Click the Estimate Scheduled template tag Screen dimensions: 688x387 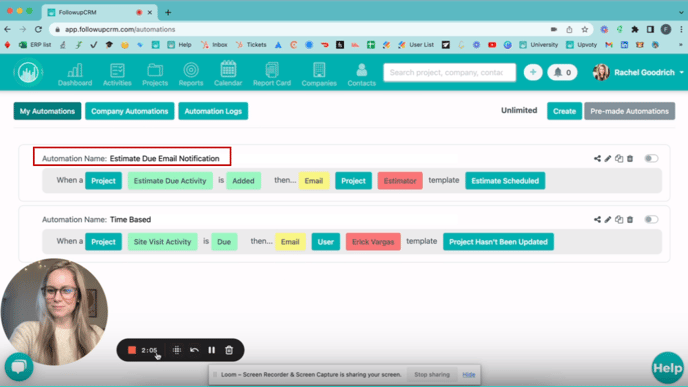tap(505, 181)
